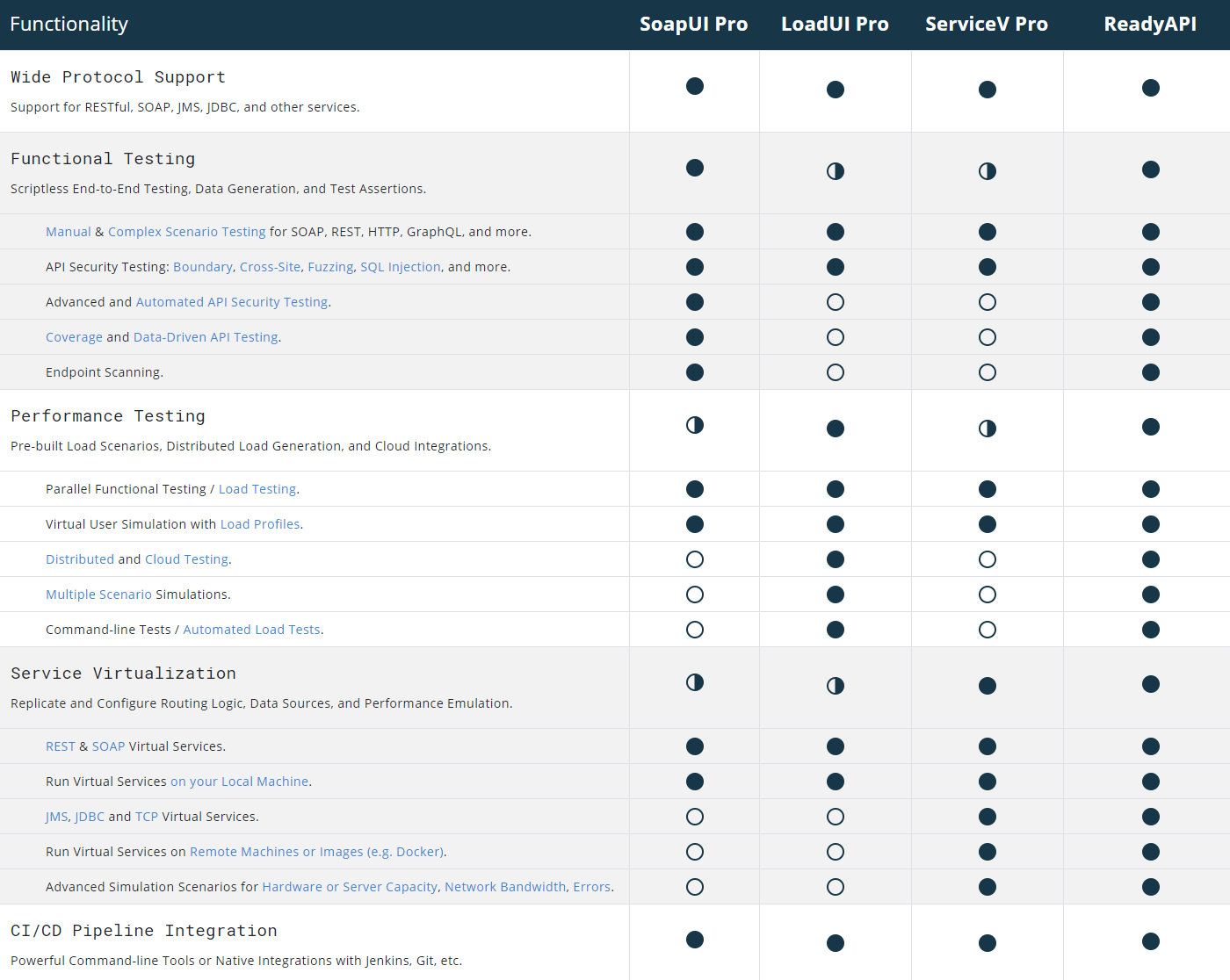Click half-filled circle for ServiceV Pro Performance Testing
This screenshot has width=1230, height=980.
point(988,429)
